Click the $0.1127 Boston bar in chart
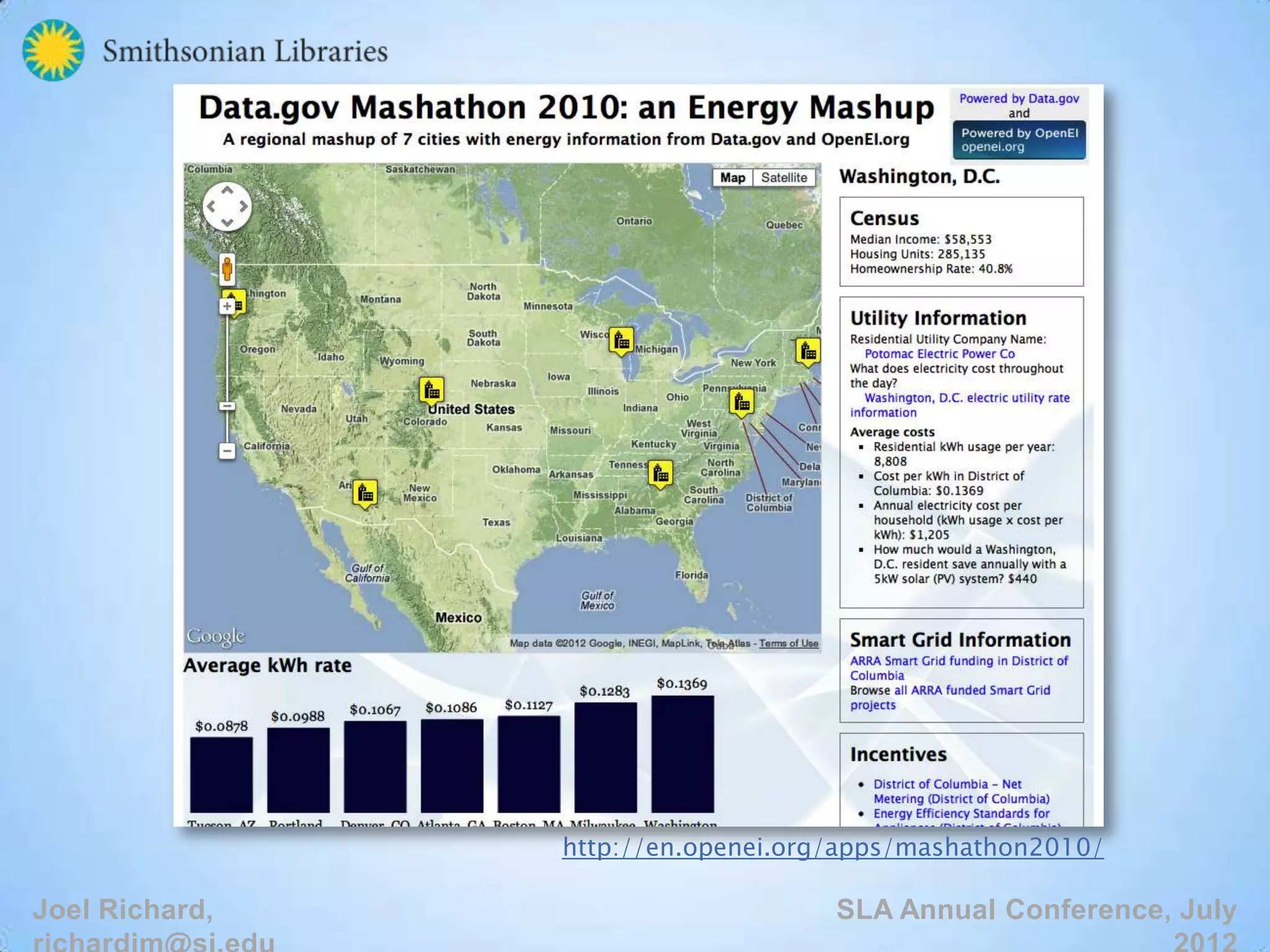Image resolution: width=1270 pixels, height=952 pixels. tap(529, 764)
